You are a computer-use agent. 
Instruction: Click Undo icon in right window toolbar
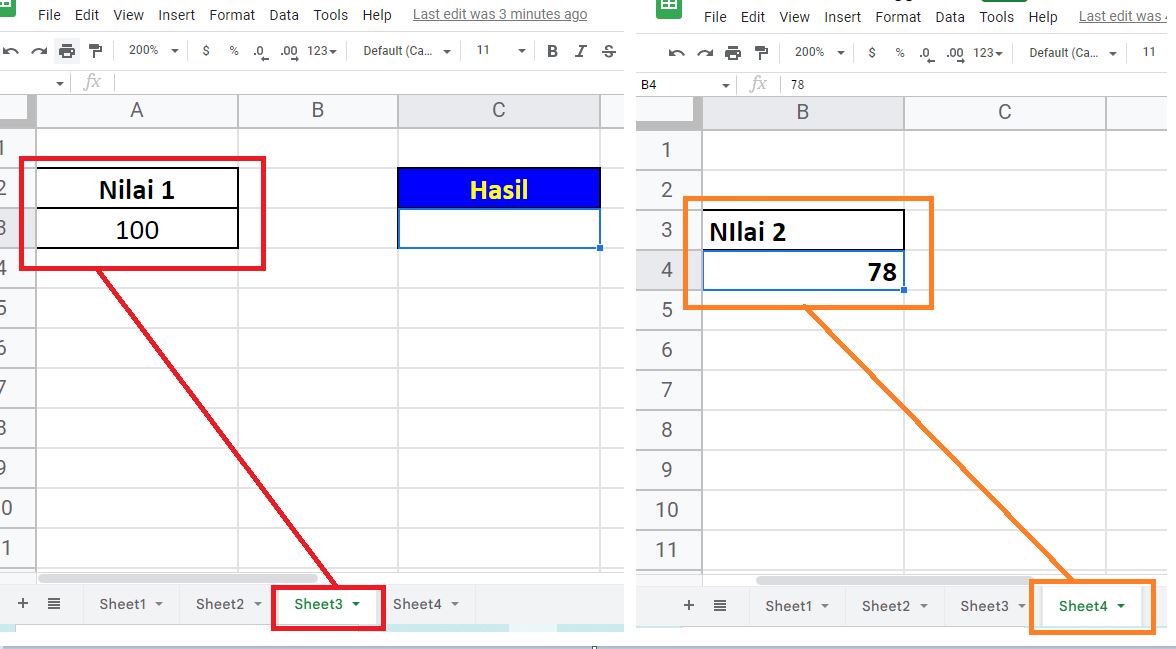coord(676,53)
